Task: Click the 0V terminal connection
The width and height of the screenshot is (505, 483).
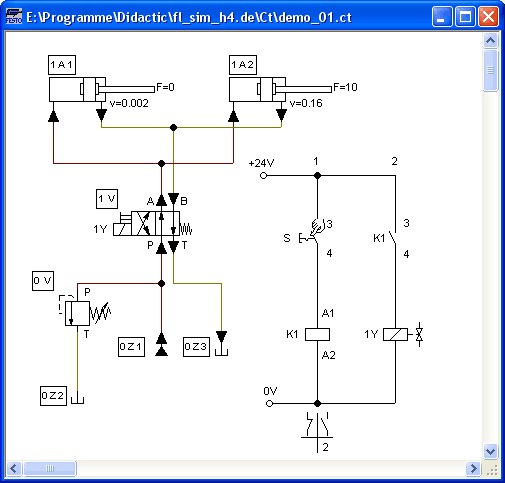Action: 270,403
